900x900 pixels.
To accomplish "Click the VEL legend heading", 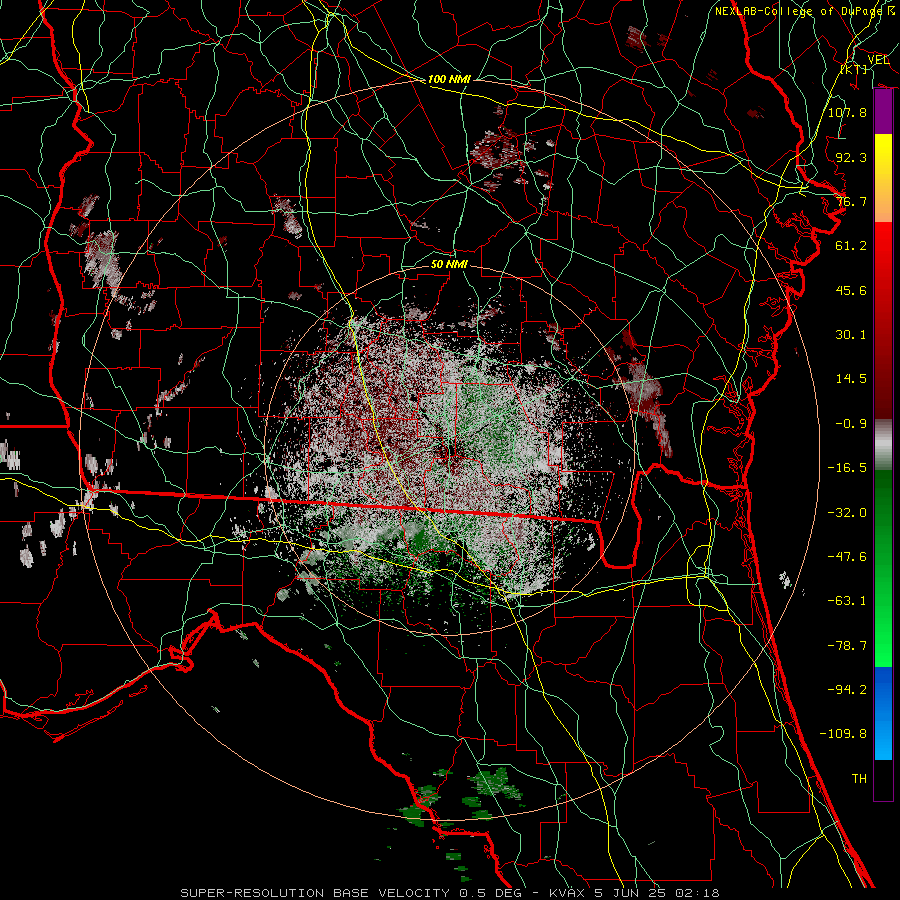I will [x=878, y=60].
